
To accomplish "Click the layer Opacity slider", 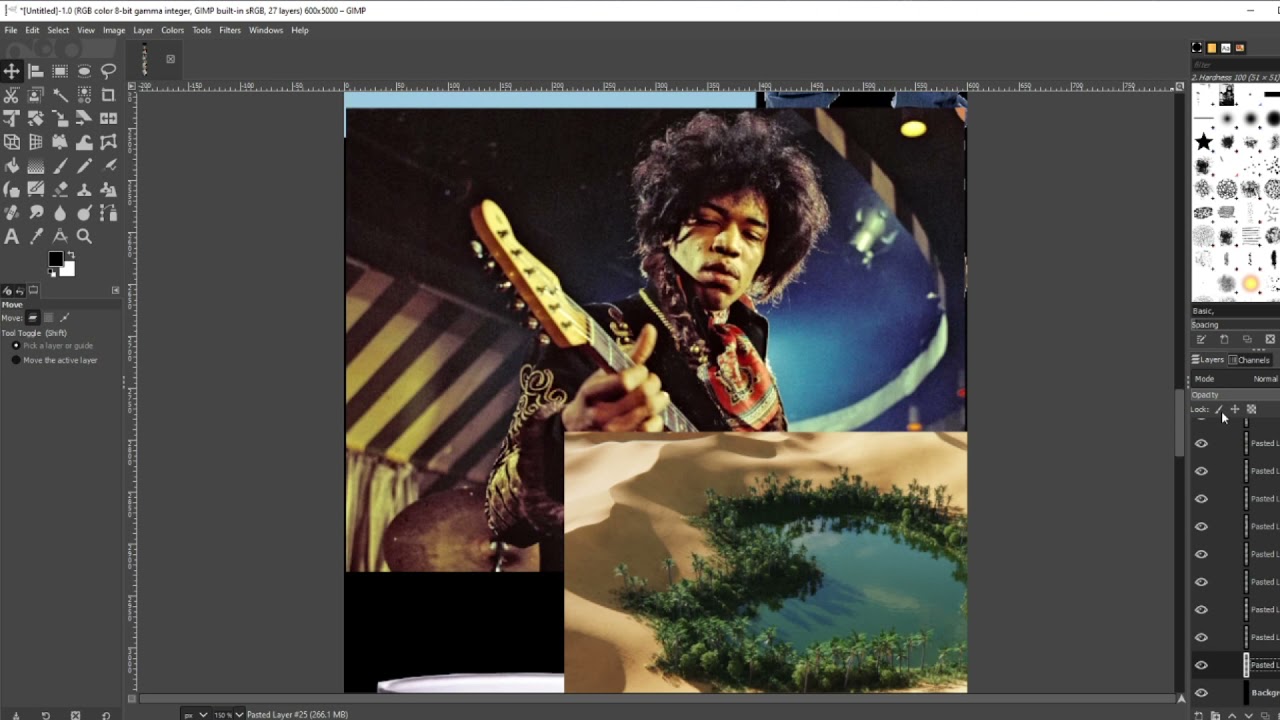I will [x=1236, y=395].
